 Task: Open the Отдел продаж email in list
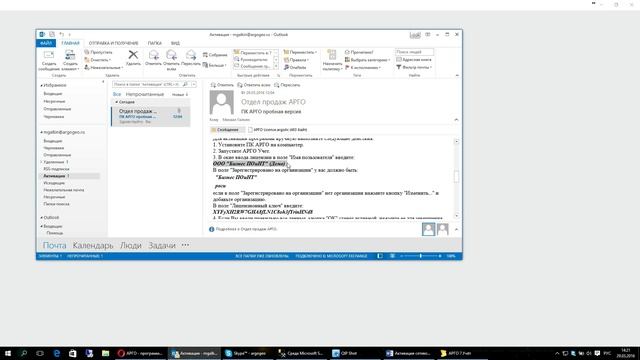coord(151,116)
